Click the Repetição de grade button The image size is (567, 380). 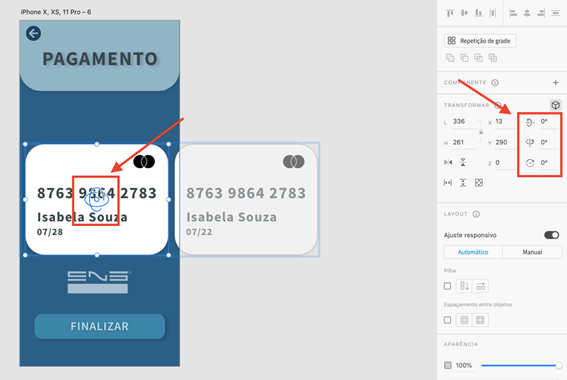click(x=480, y=41)
